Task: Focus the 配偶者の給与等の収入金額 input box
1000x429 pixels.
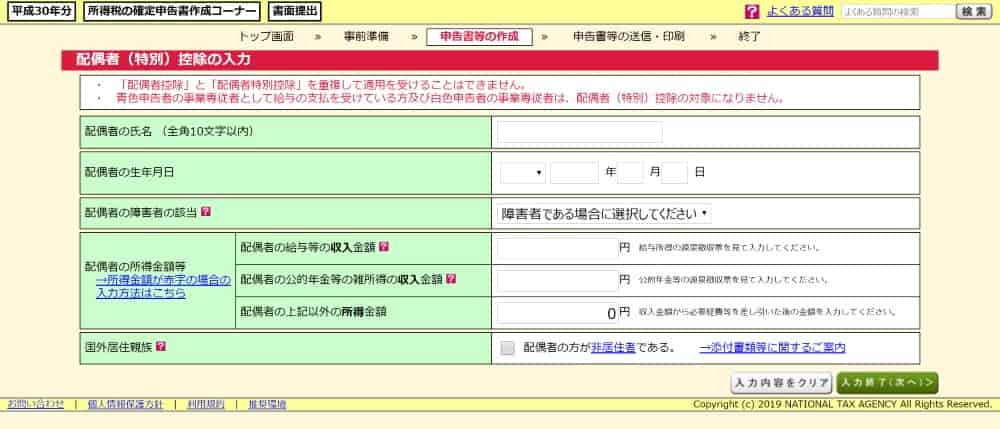Action: click(556, 247)
